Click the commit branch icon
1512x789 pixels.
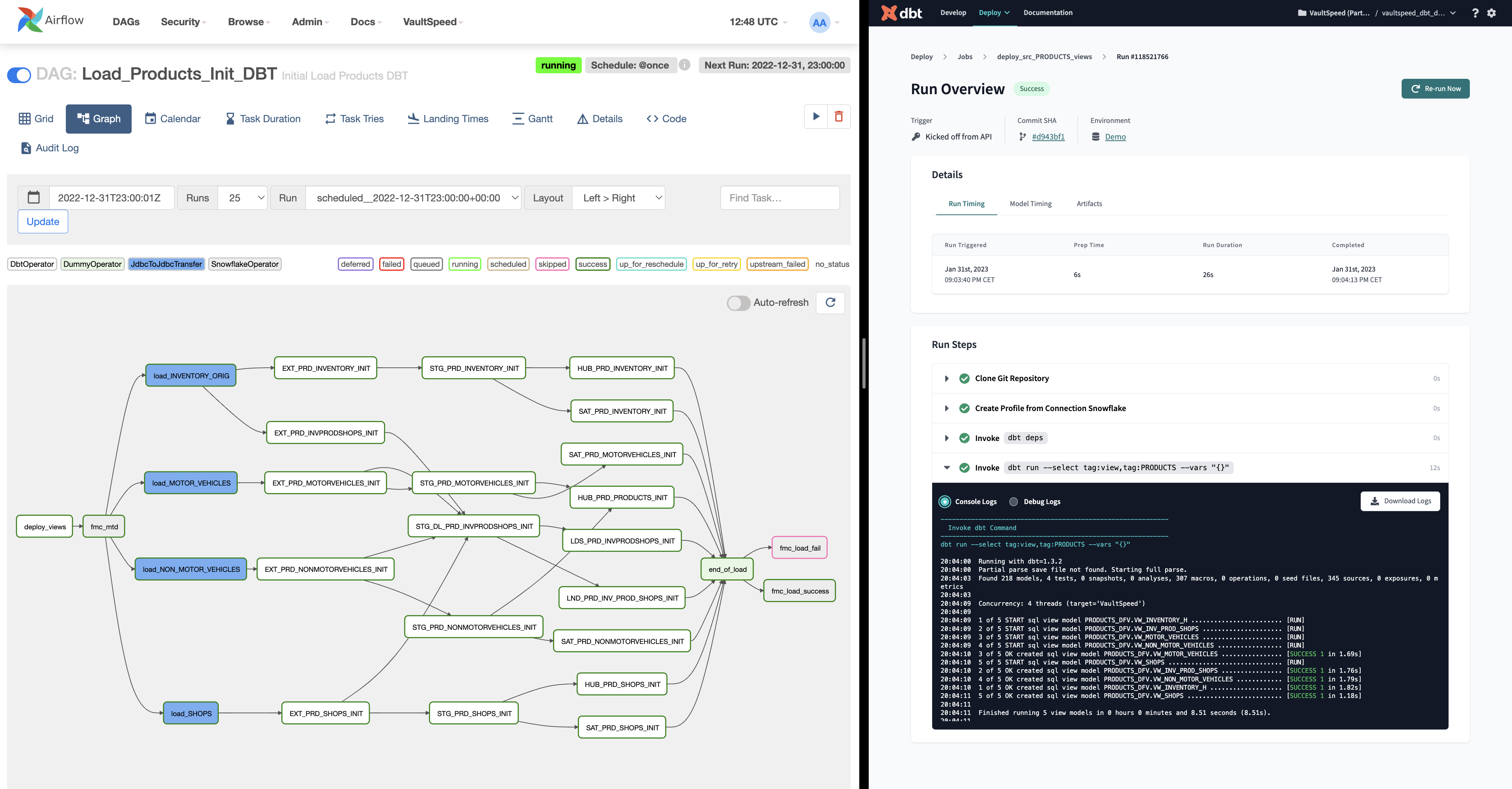coord(1022,137)
